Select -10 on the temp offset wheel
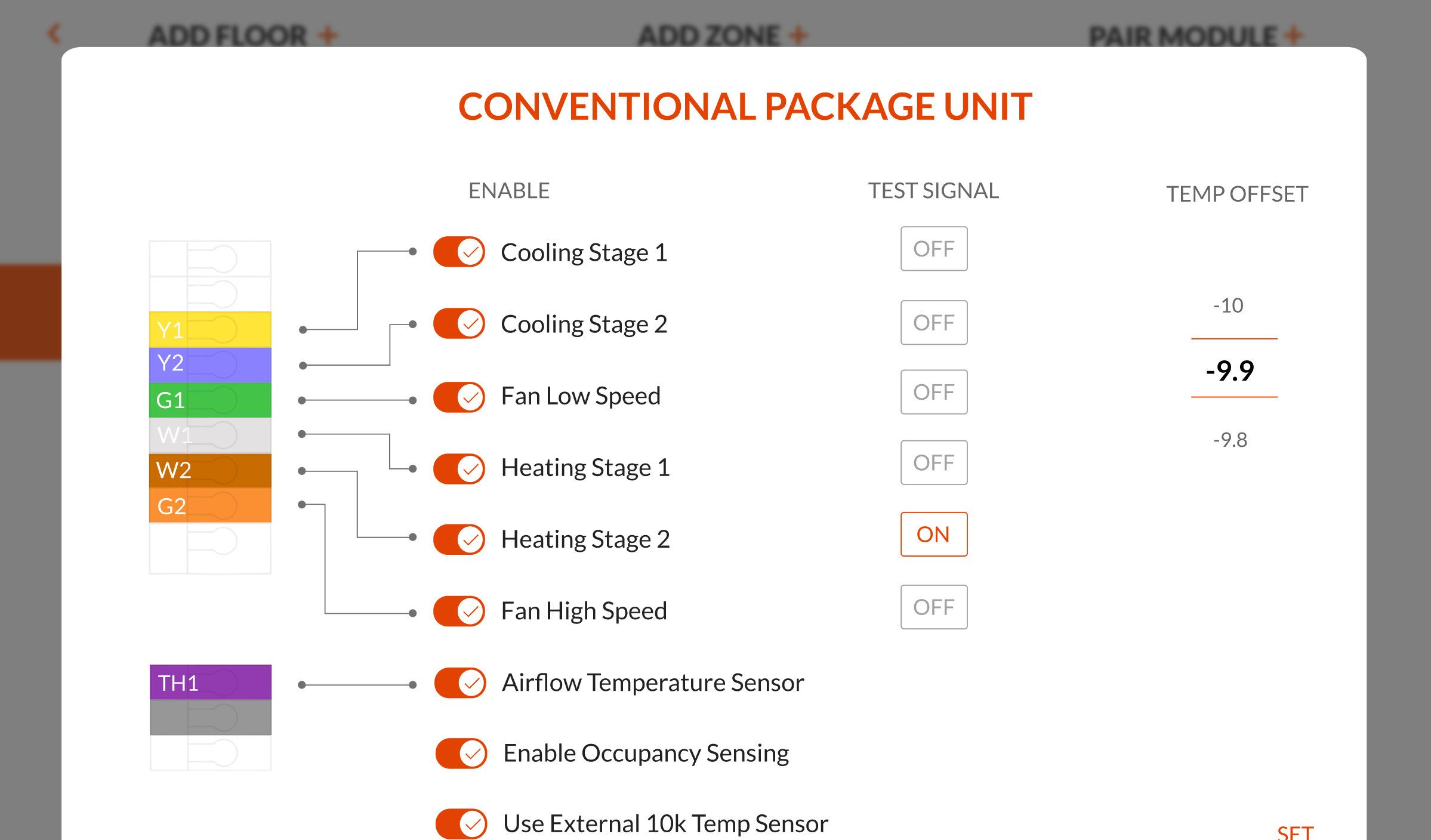 pos(1227,305)
